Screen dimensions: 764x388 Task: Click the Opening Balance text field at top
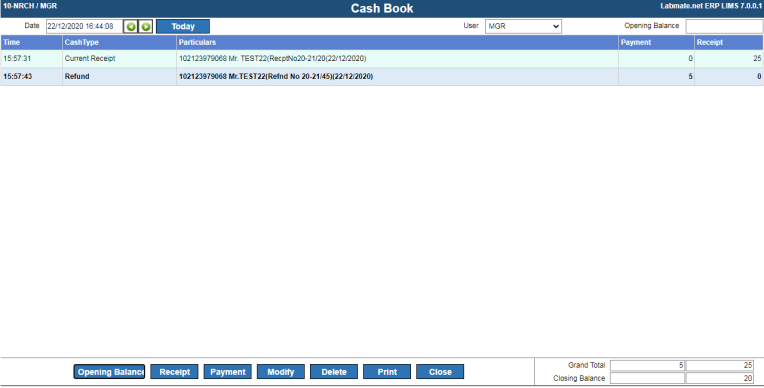click(725, 26)
